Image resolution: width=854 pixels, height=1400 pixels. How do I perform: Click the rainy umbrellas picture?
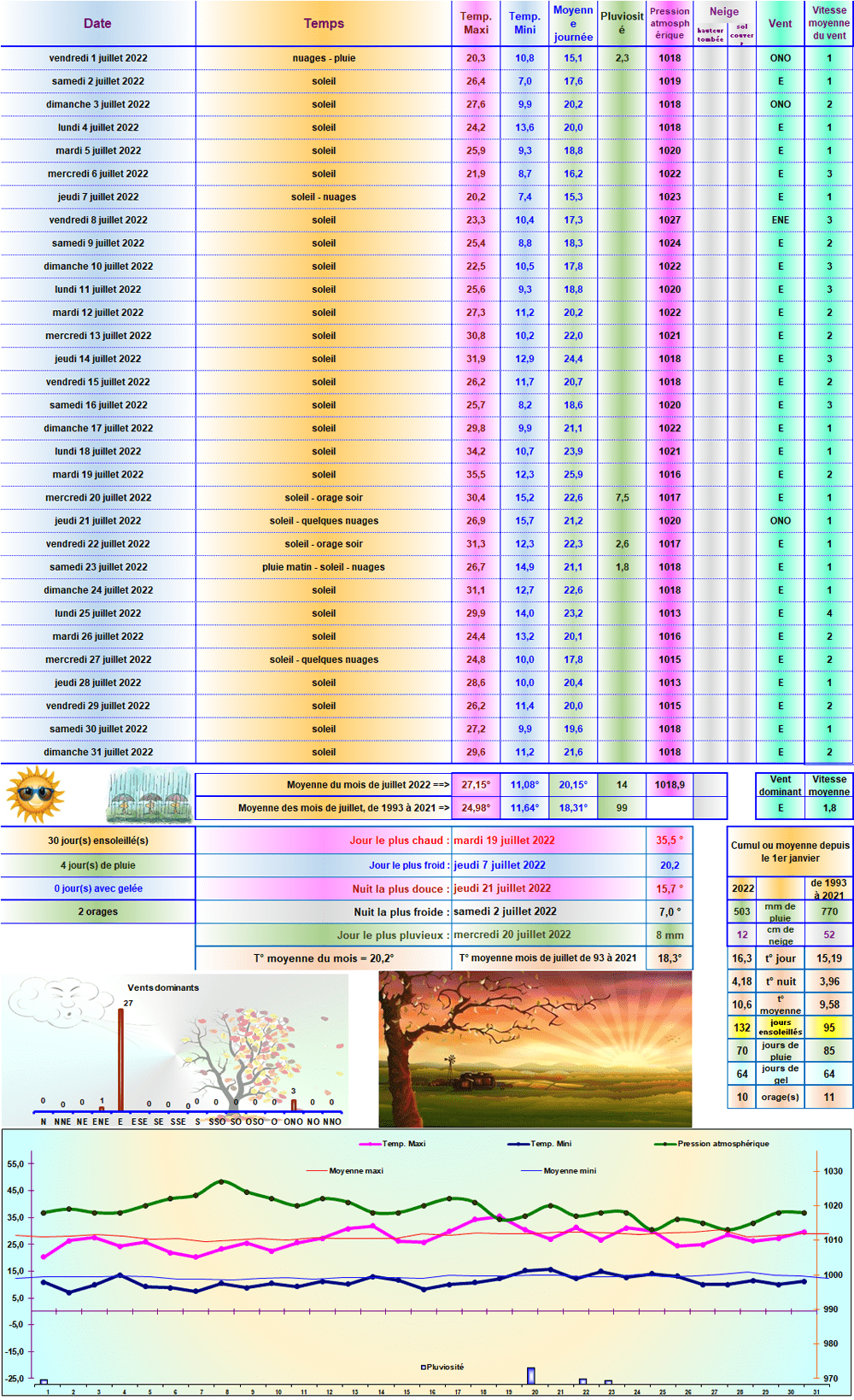click(x=149, y=795)
